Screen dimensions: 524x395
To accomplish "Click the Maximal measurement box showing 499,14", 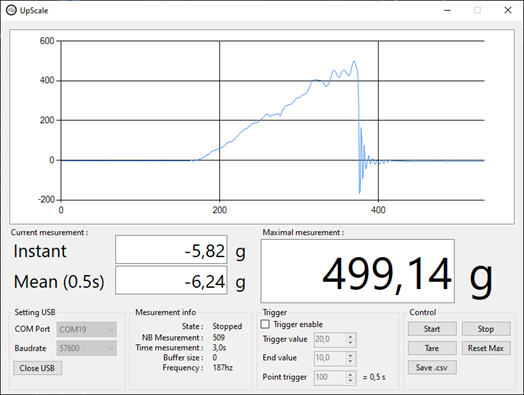I will (358, 271).
